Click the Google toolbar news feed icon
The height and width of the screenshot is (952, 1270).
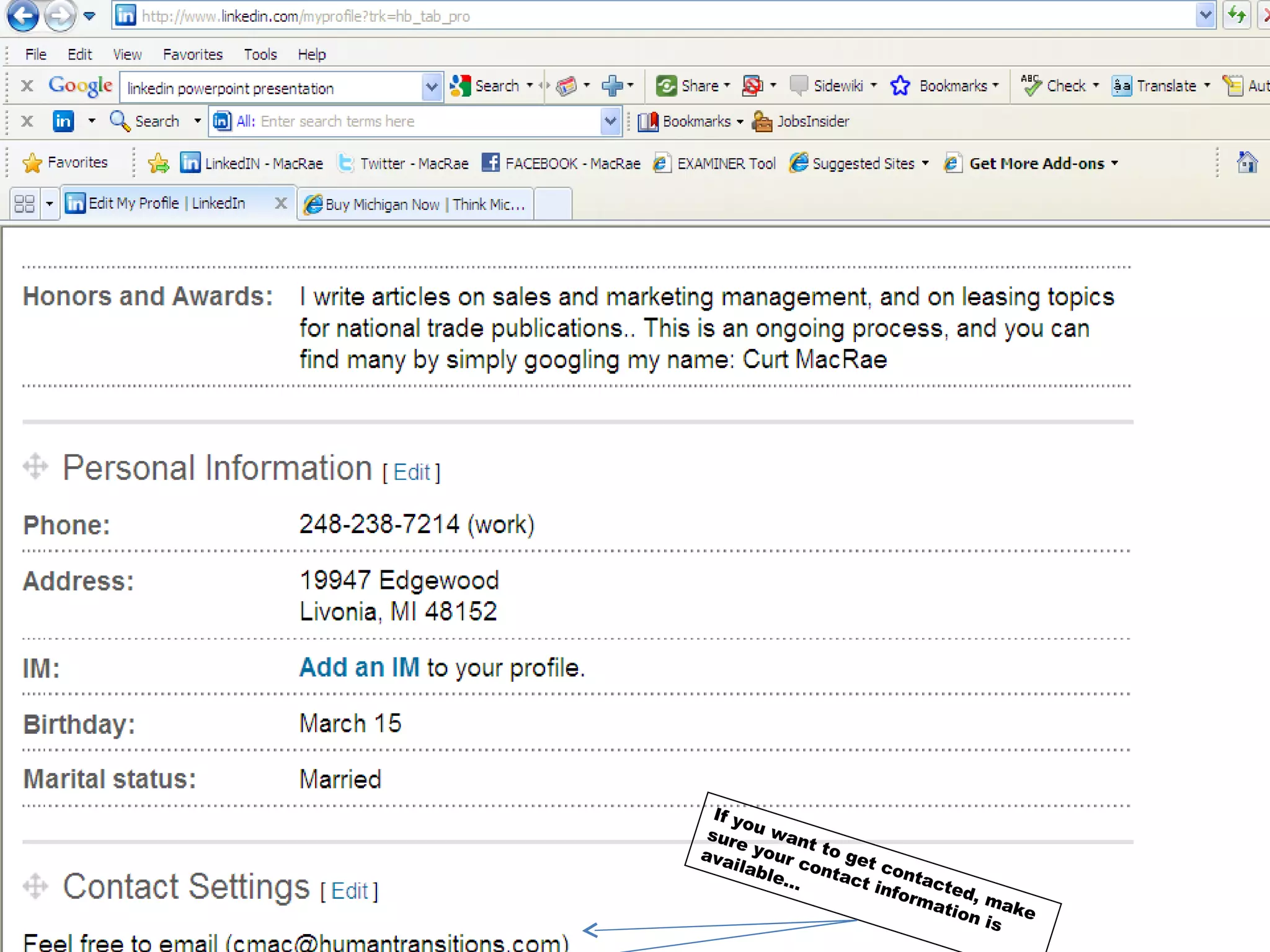click(x=566, y=86)
